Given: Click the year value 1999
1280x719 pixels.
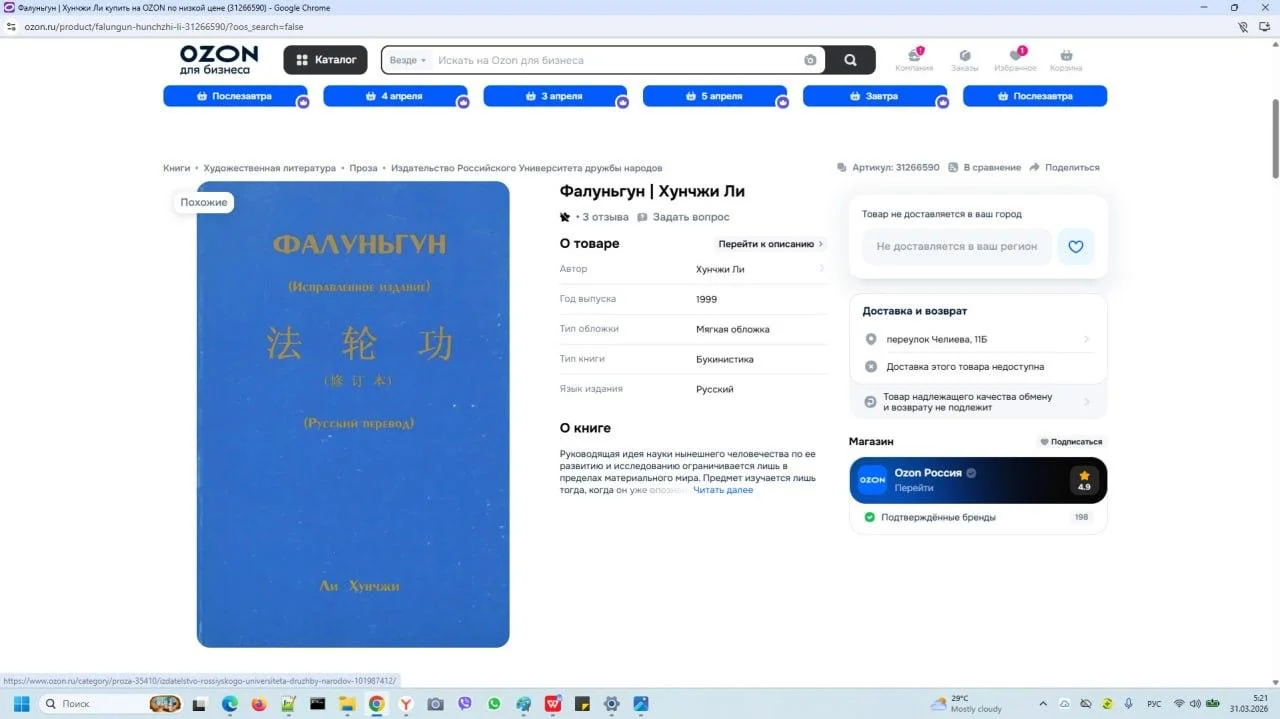Looking at the screenshot, I should (706, 299).
